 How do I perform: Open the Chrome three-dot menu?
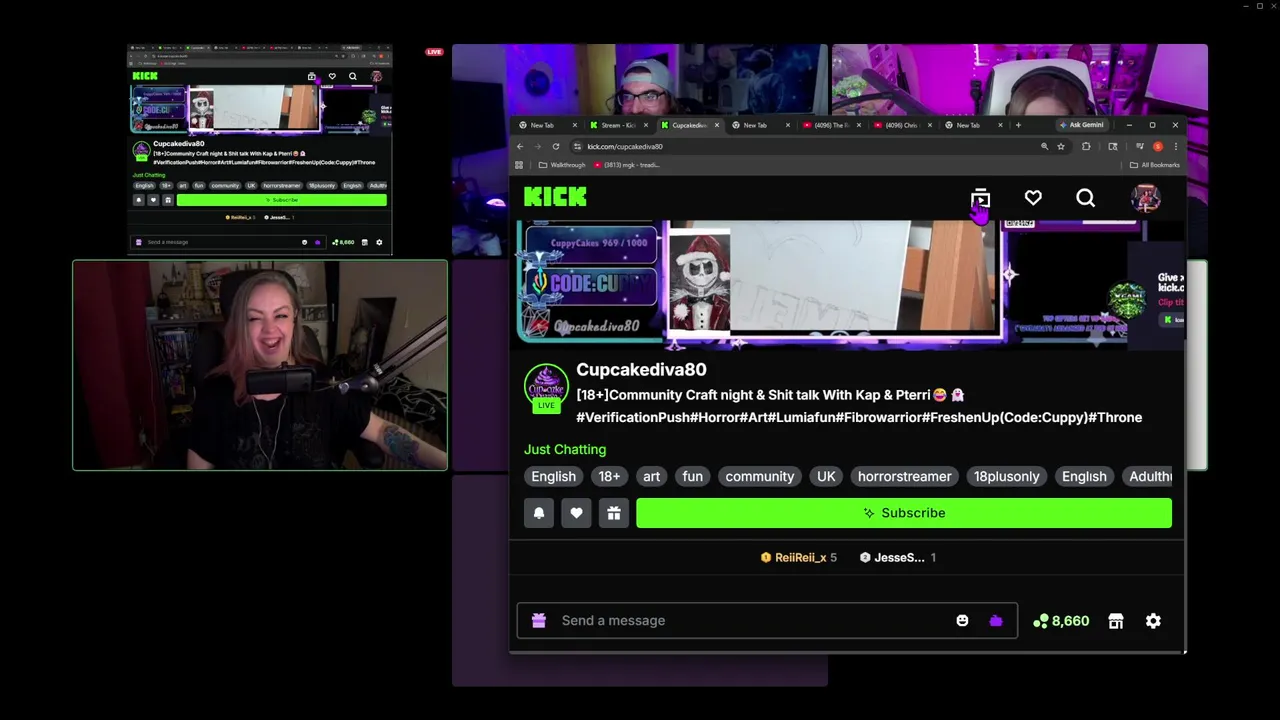point(1175,146)
